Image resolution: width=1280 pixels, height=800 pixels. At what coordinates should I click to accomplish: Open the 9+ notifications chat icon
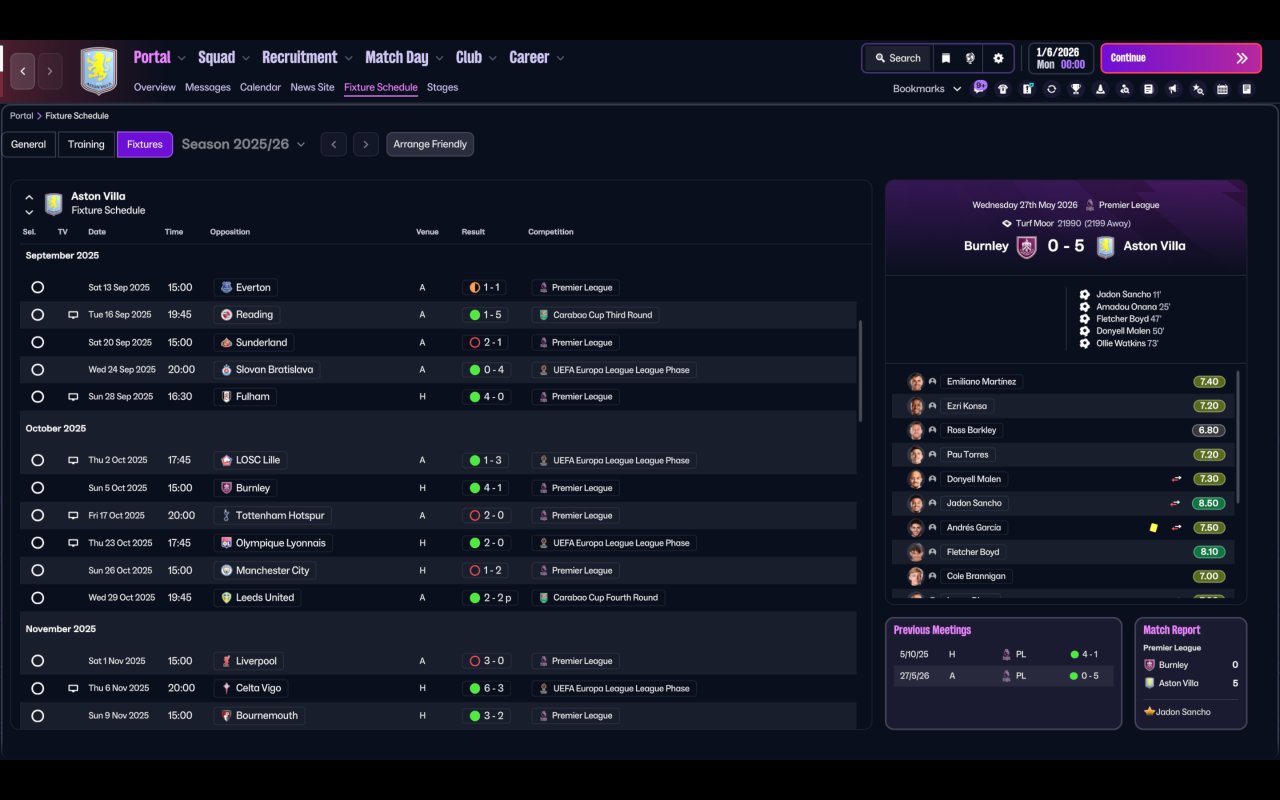tap(980, 87)
